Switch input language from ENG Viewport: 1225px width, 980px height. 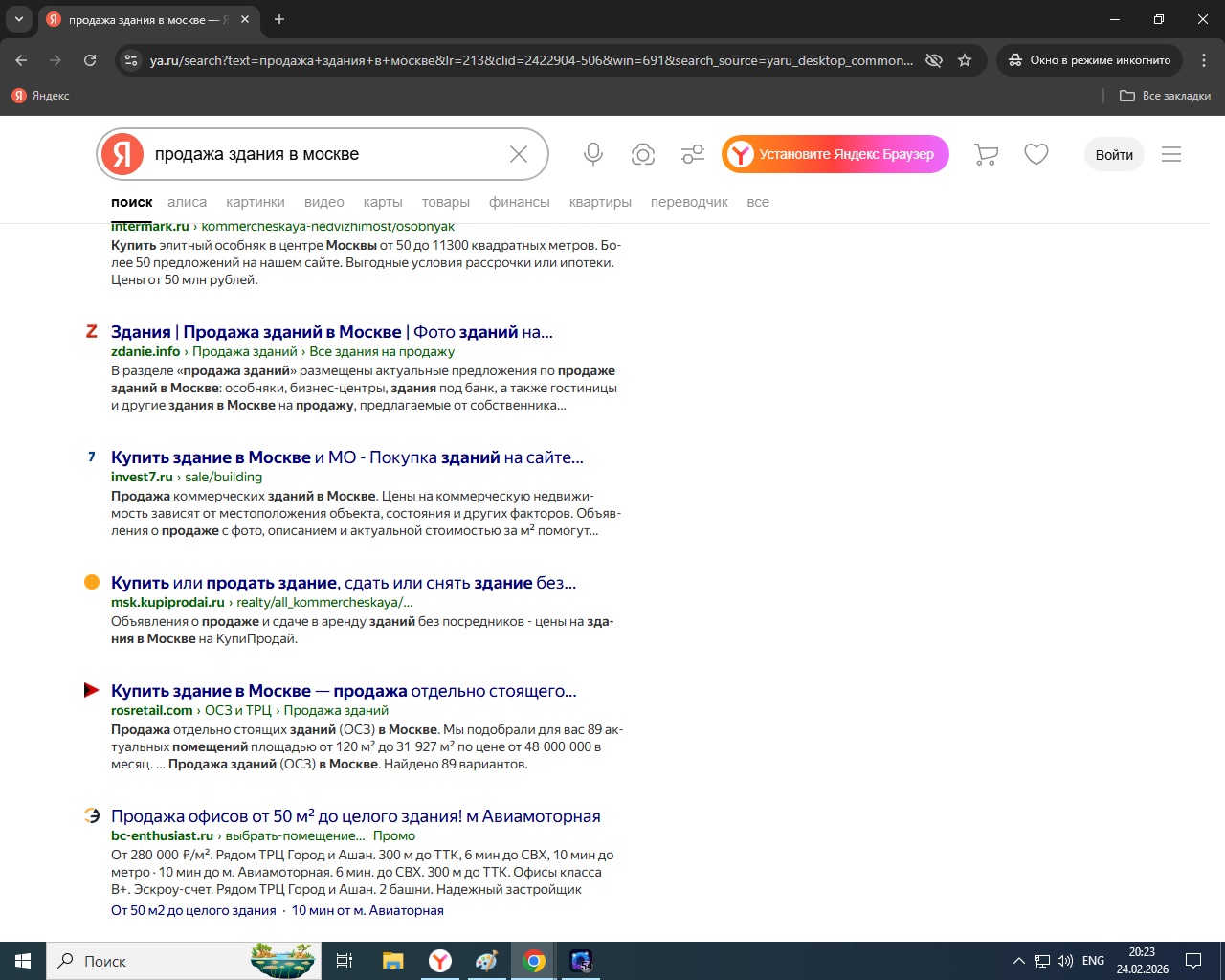point(1093,961)
